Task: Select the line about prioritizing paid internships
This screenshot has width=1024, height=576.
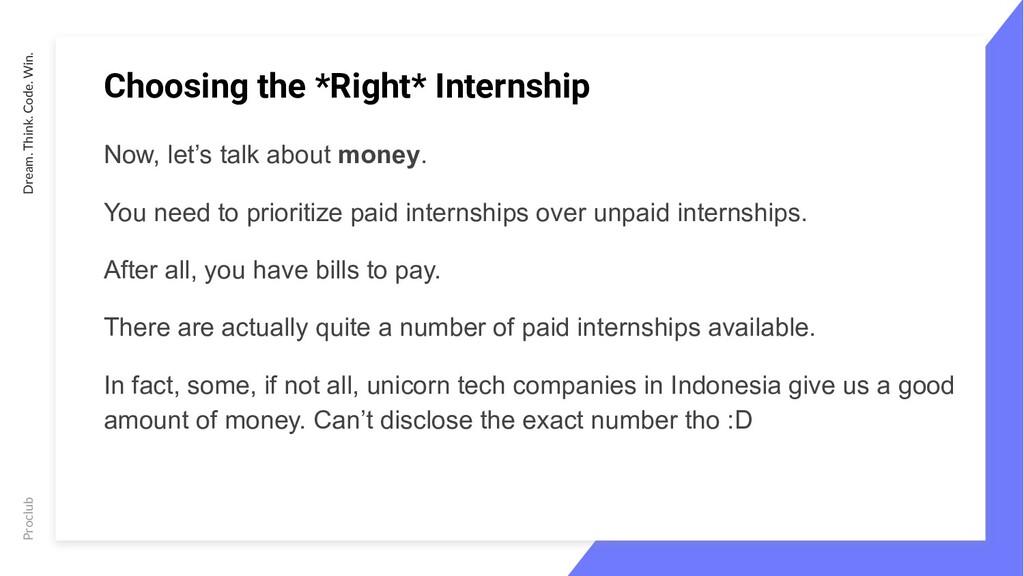Action: 455,213
